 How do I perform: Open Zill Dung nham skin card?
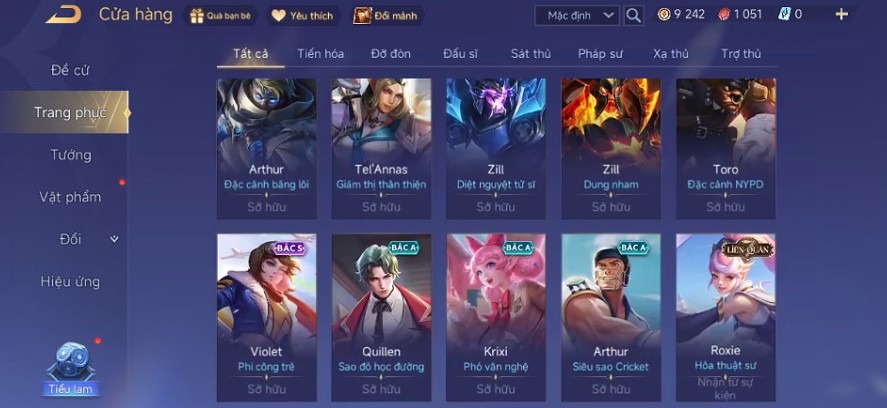[611, 149]
